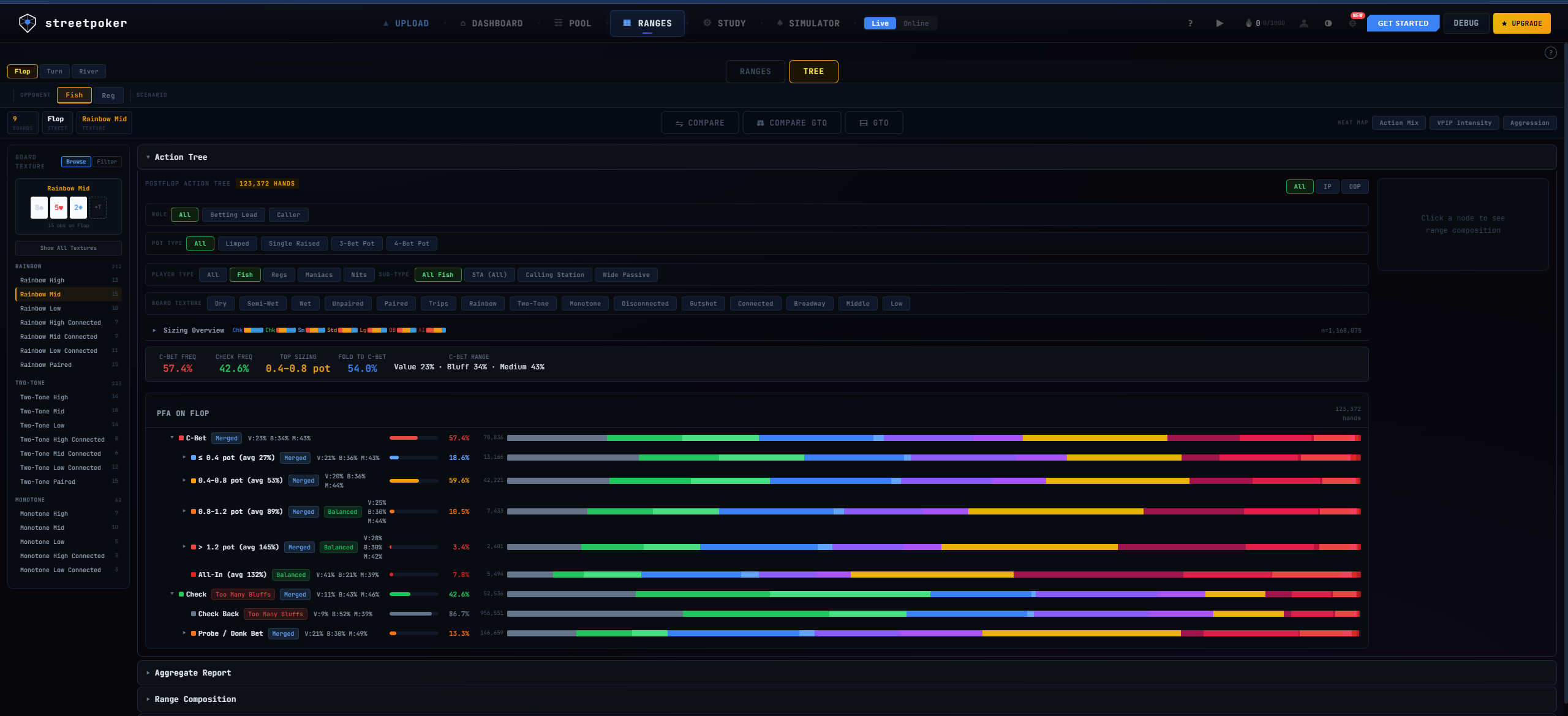This screenshot has width=1568, height=716.
Task: Select Two-Tone Paired in the texture sidebar
Action: tap(48, 481)
